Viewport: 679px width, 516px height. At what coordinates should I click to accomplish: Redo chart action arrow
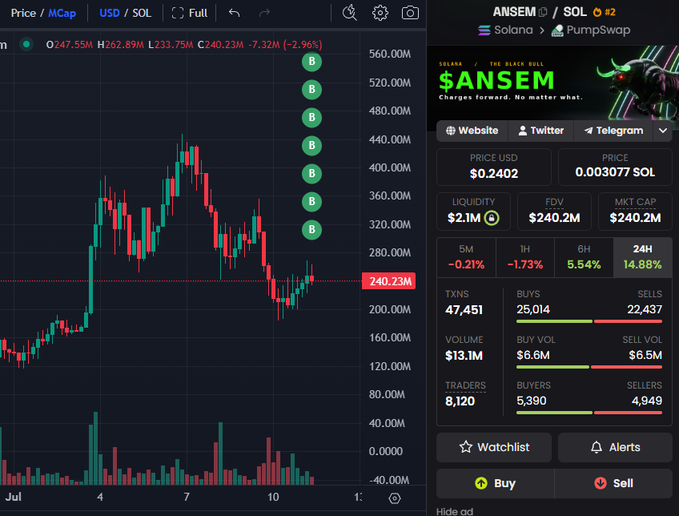coord(264,13)
